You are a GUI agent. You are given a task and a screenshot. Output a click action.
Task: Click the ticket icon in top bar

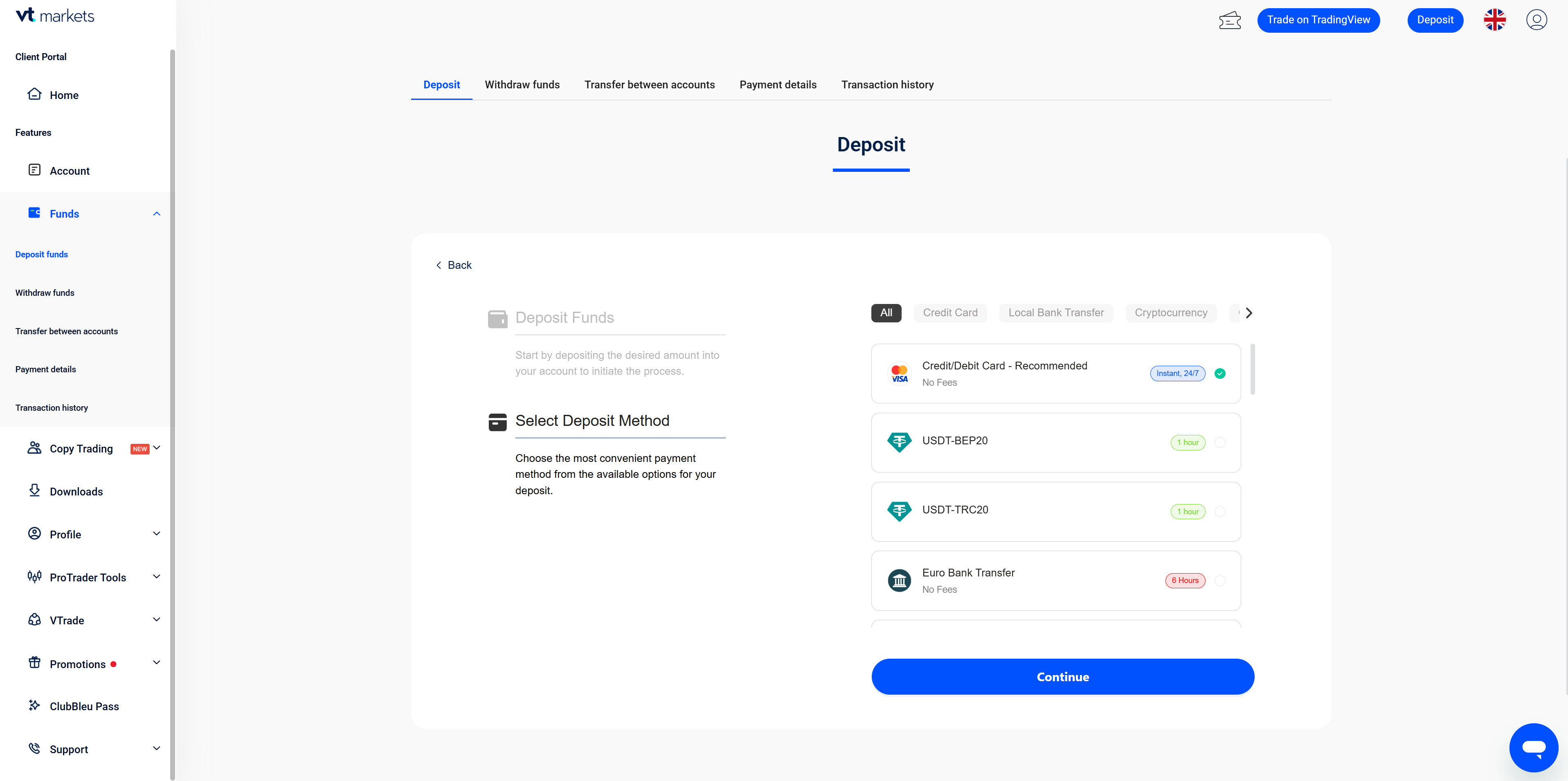click(x=1230, y=20)
